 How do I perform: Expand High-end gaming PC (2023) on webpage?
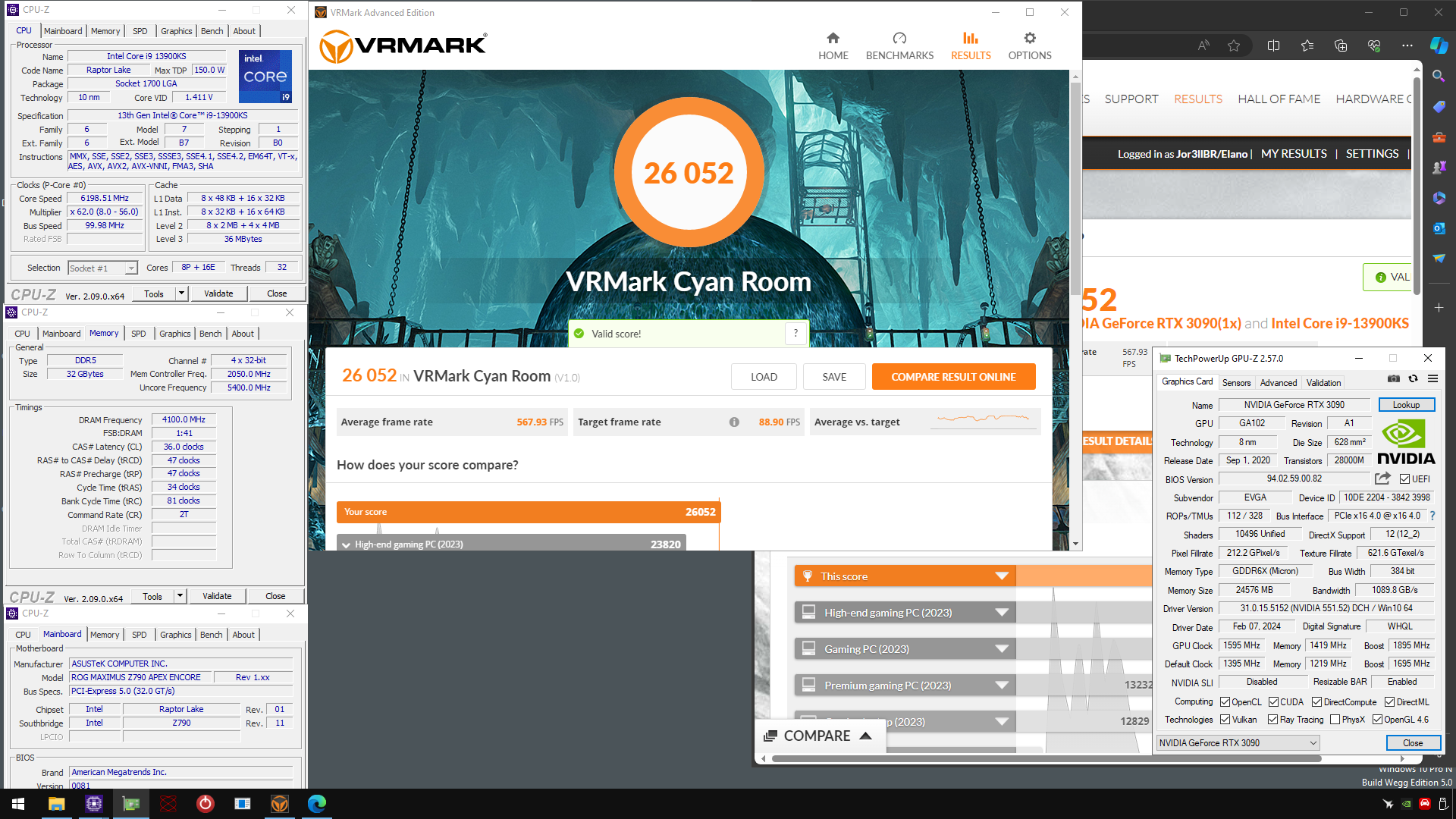click(1002, 613)
